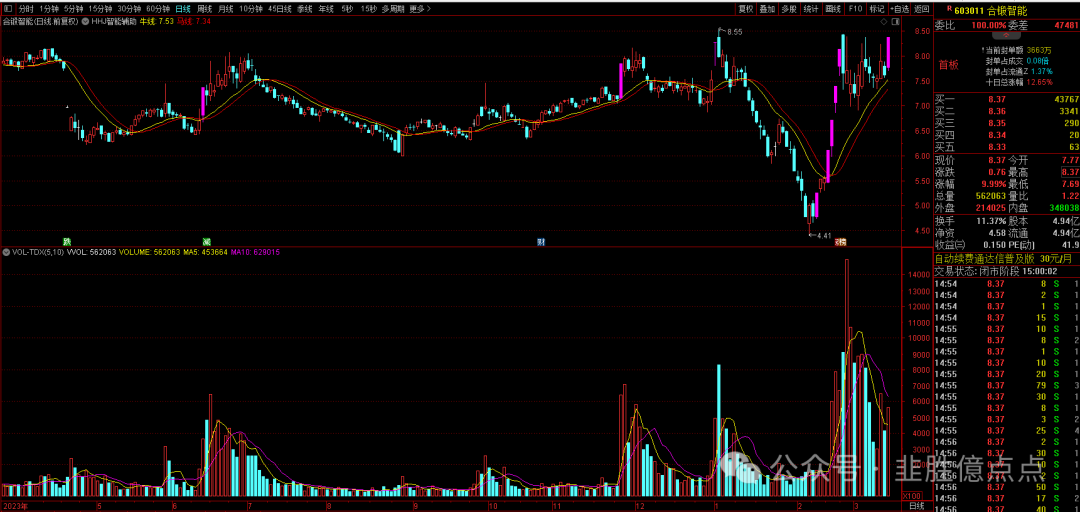Click stock title 603011 合锻智能
The height and width of the screenshot is (512, 1080).
click(x=990, y=10)
